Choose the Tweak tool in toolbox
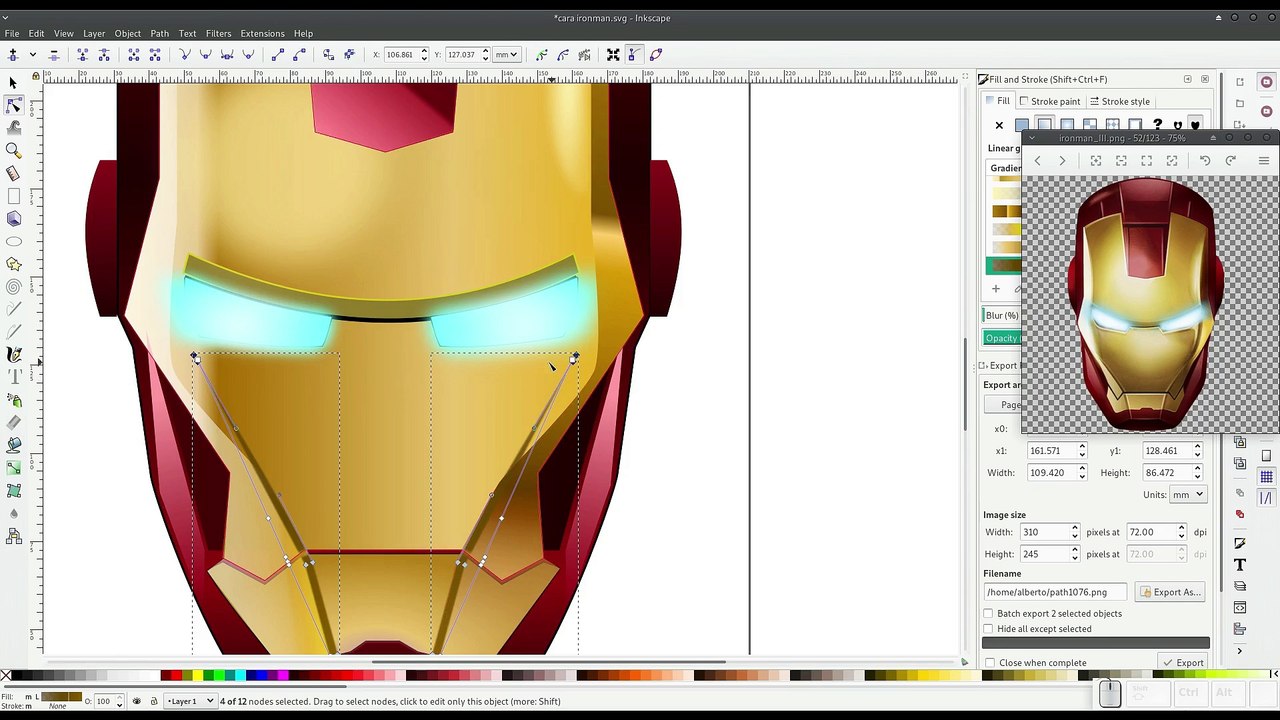The image size is (1280, 720). tap(13, 127)
